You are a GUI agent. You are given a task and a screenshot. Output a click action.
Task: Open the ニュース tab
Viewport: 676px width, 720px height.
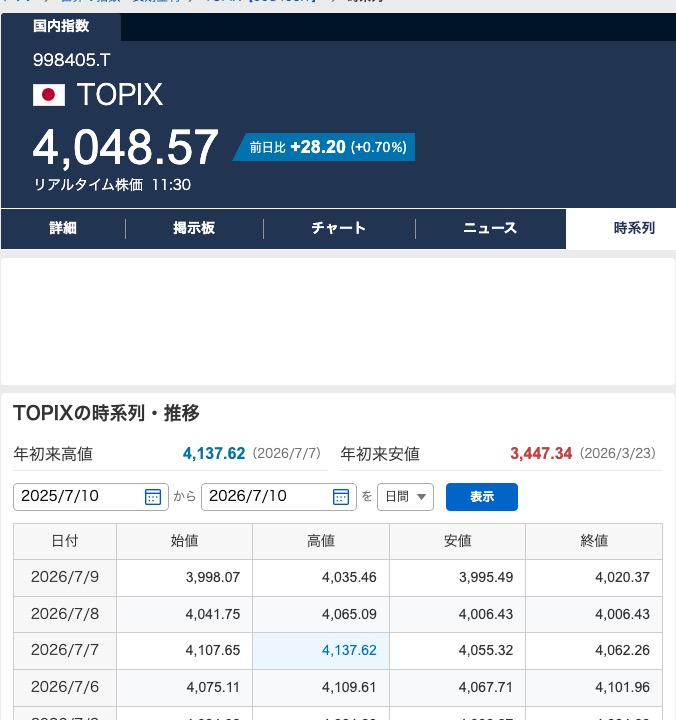point(490,228)
